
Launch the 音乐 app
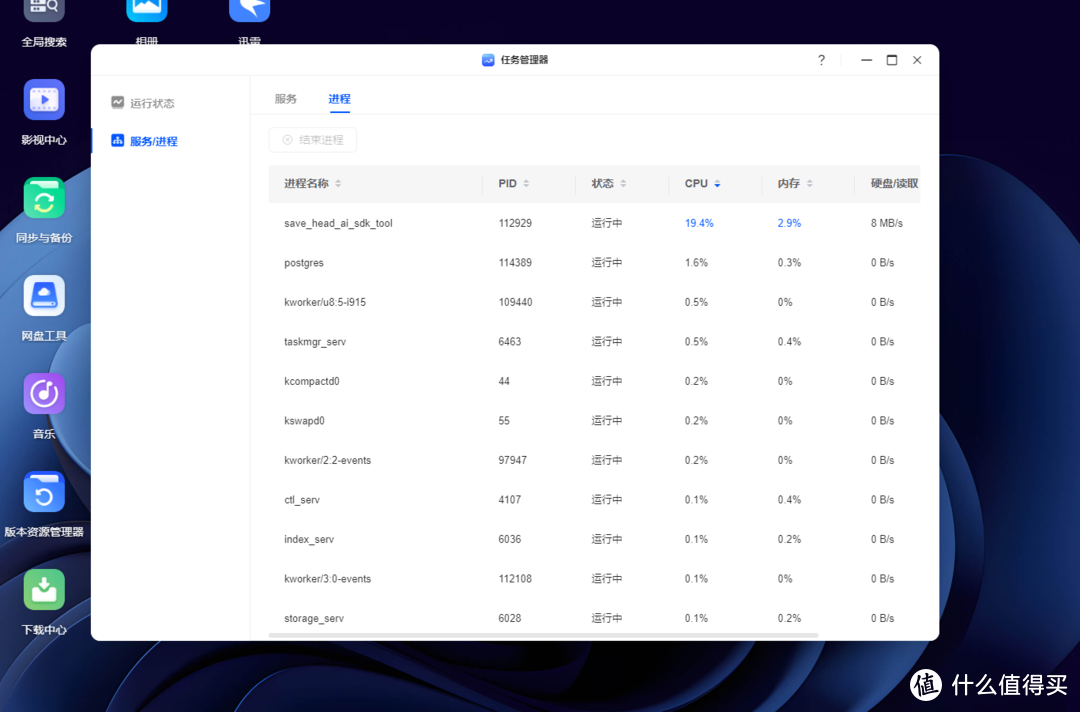coord(44,395)
